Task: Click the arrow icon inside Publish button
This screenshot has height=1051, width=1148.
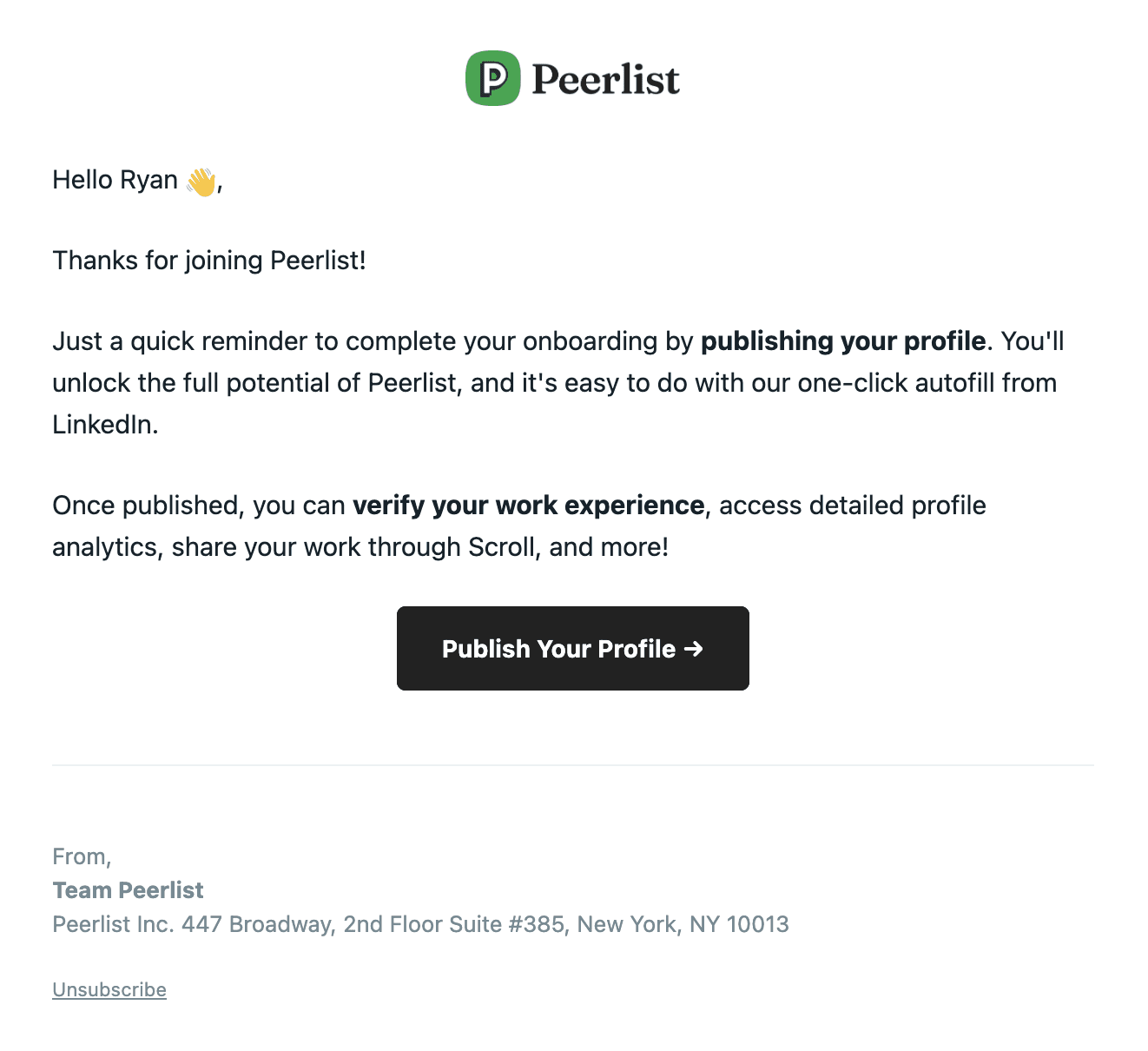Action: coord(693,649)
